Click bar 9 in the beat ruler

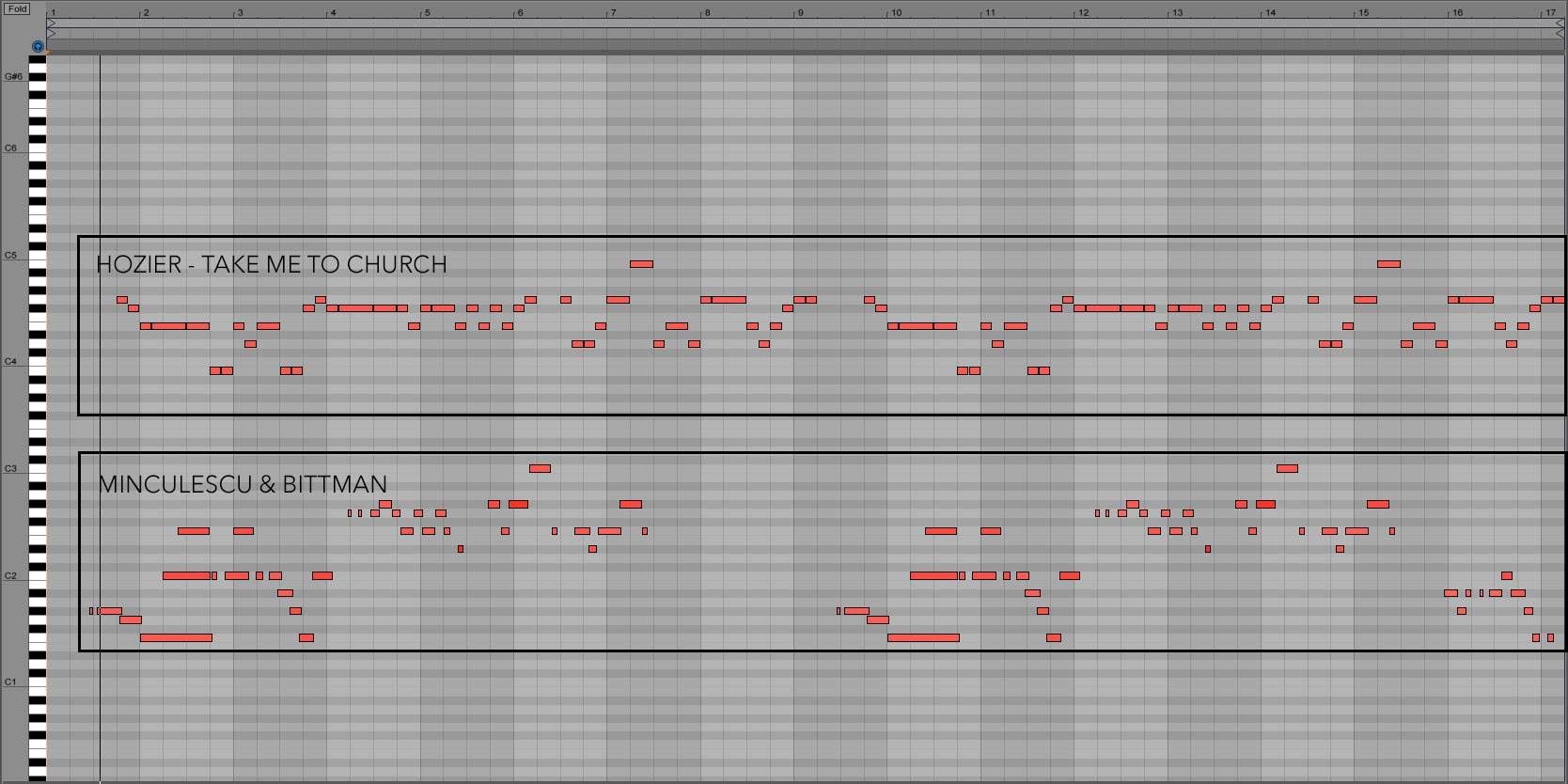pyautogui.click(x=800, y=13)
